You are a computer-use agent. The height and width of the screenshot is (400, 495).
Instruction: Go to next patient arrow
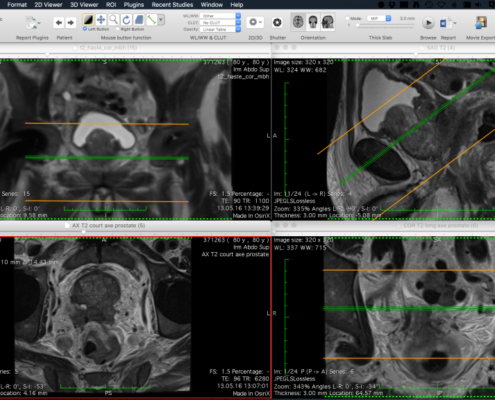[x=70, y=23]
